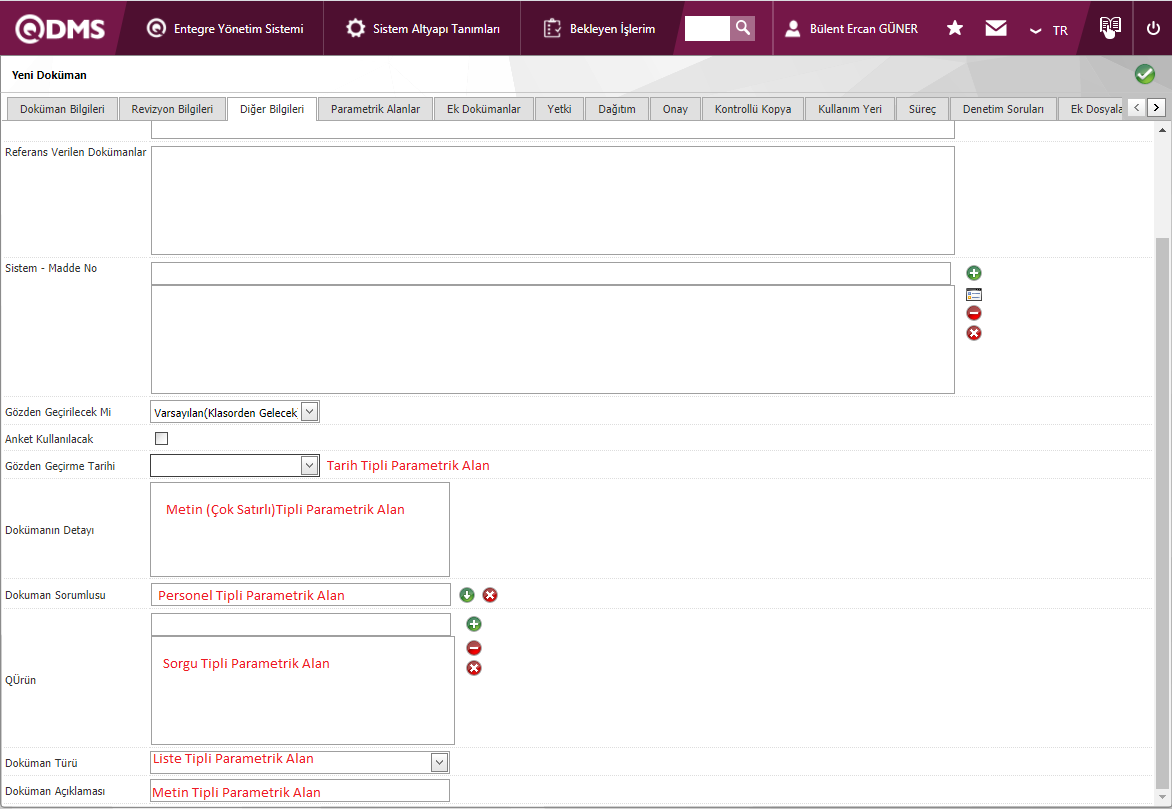Click the power logout icon
Viewport: 1172px width, 809px height.
pyautogui.click(x=1153, y=28)
